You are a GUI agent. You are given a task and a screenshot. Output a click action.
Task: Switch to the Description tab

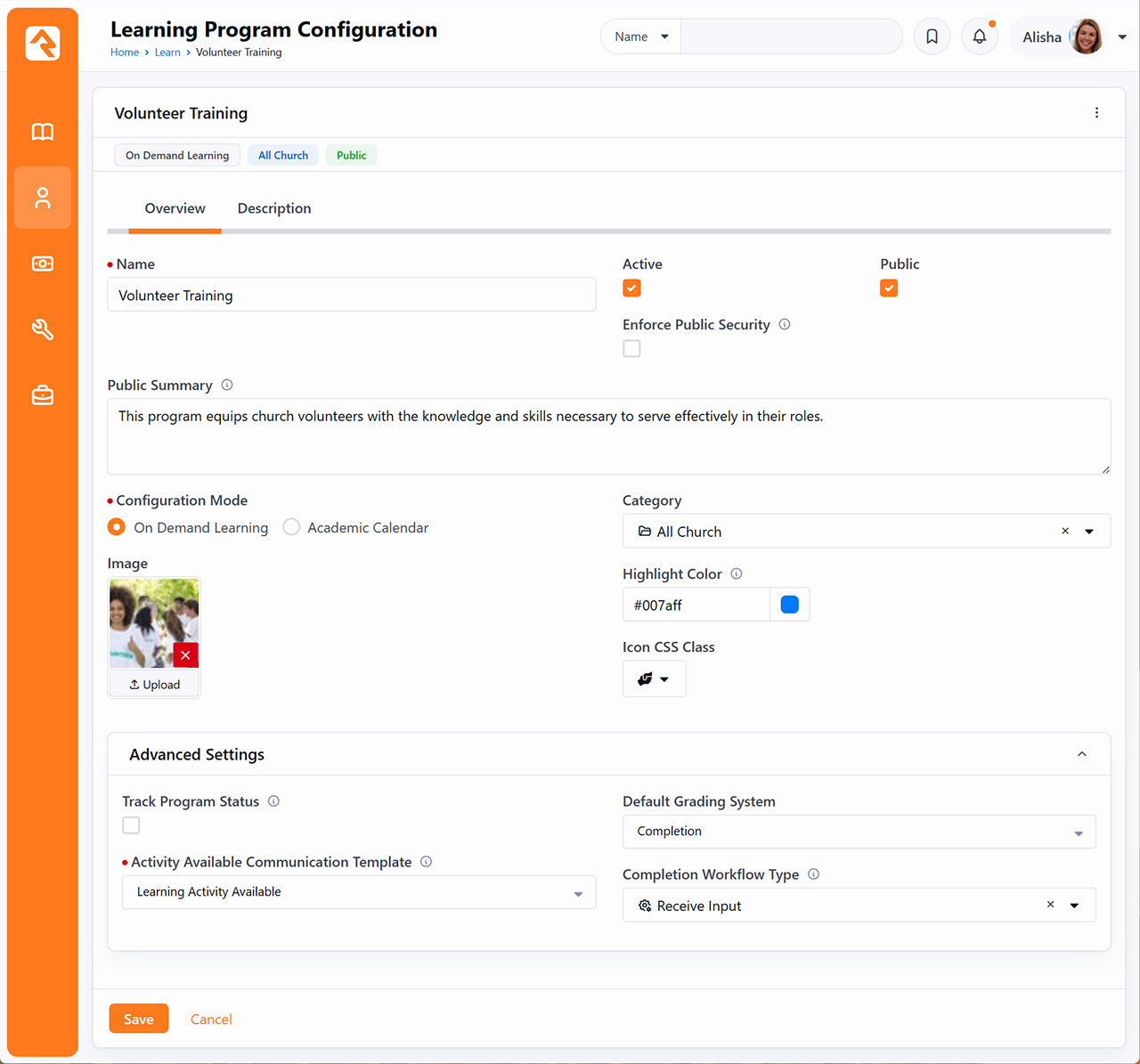[x=274, y=208]
